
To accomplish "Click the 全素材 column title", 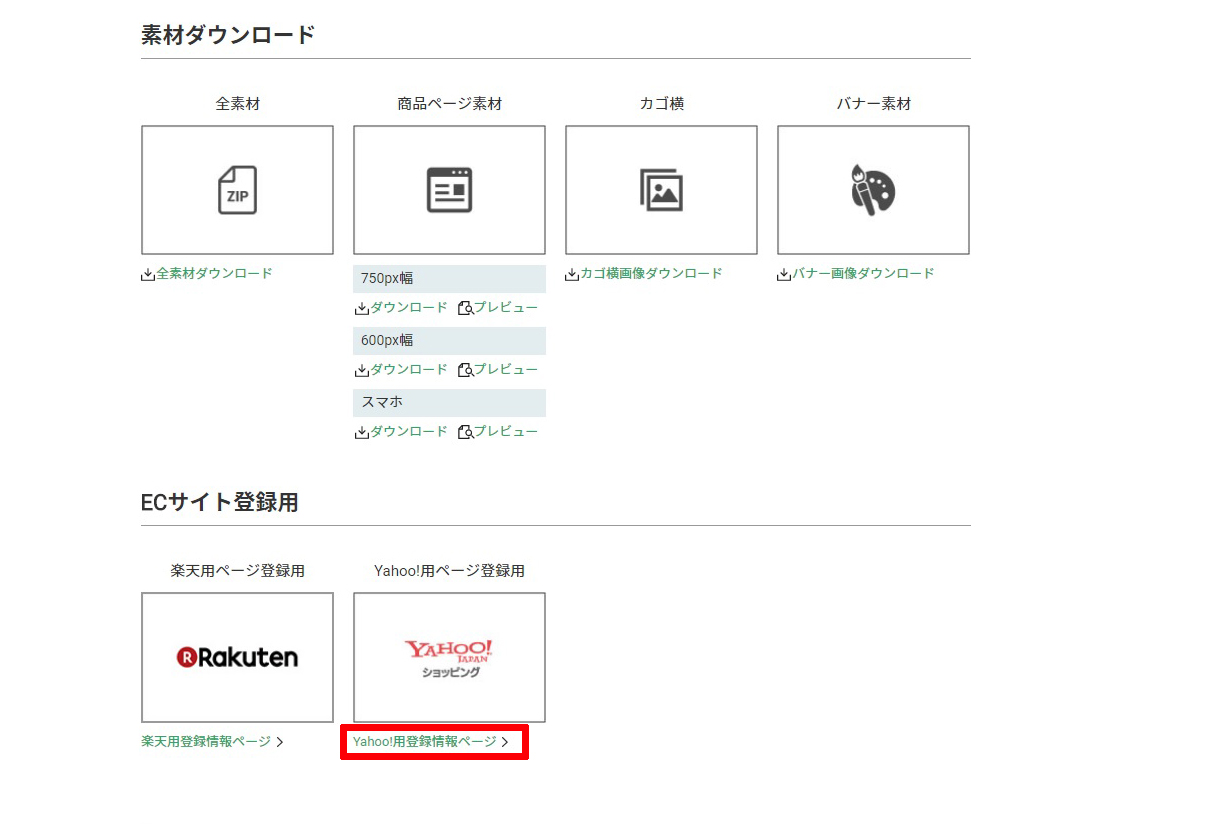I will coord(237,103).
